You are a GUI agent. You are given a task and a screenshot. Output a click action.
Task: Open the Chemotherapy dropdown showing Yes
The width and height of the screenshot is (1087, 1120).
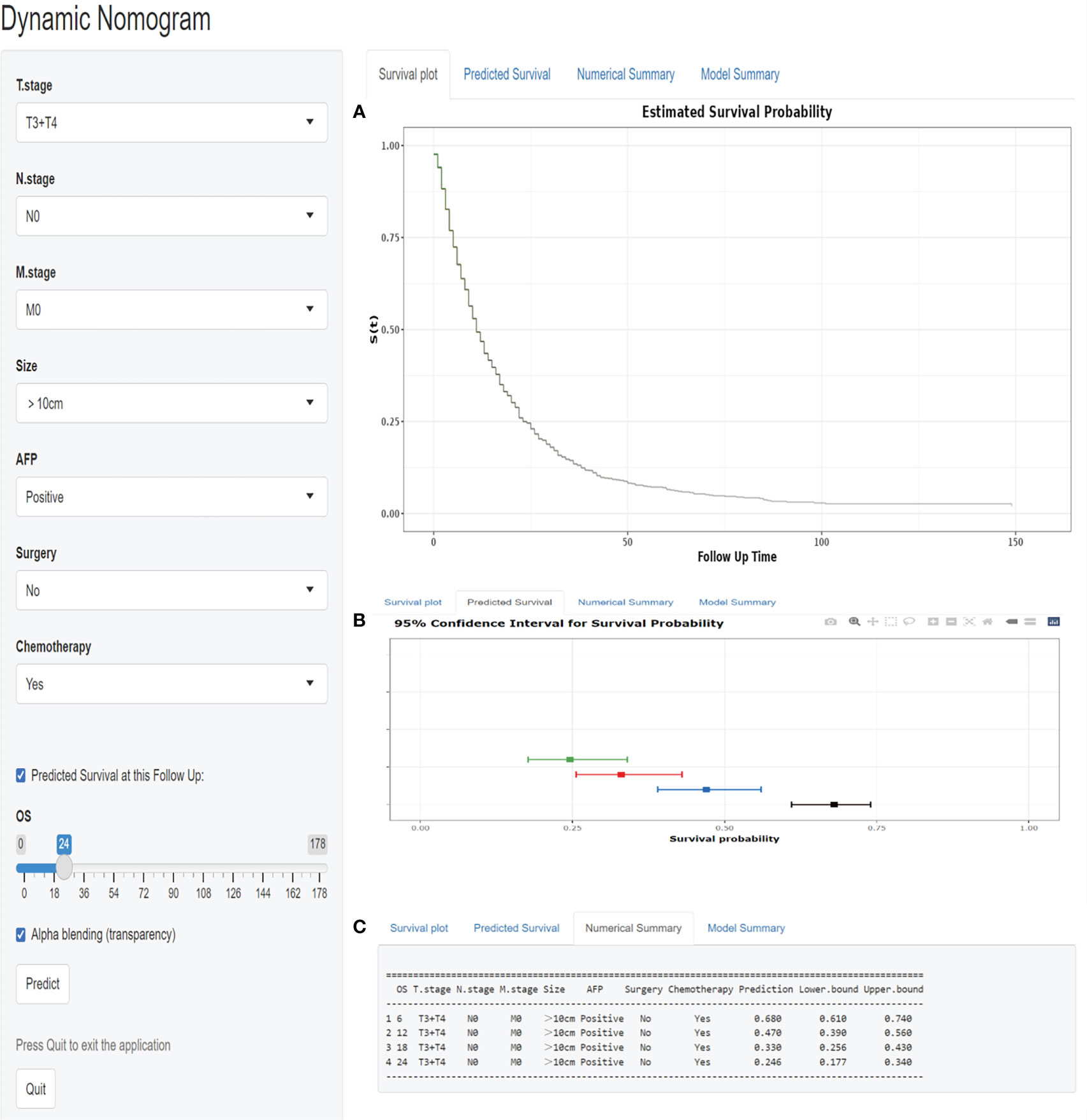click(171, 684)
